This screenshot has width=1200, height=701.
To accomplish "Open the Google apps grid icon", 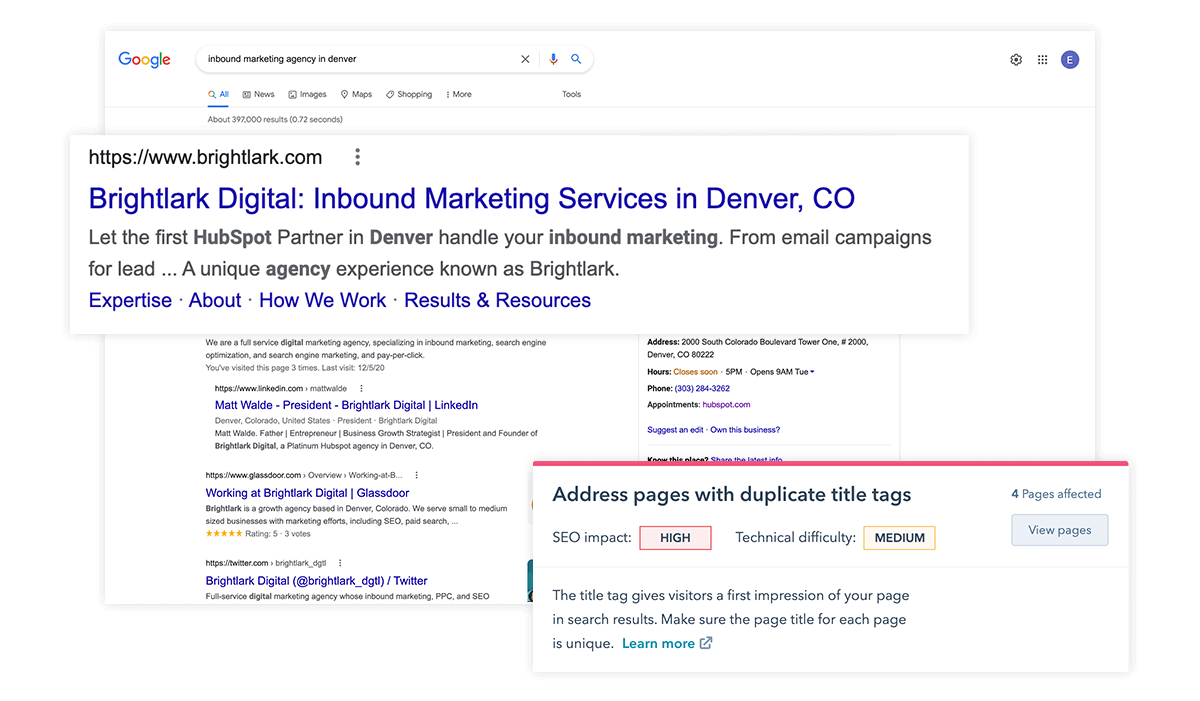I will click(x=1042, y=60).
